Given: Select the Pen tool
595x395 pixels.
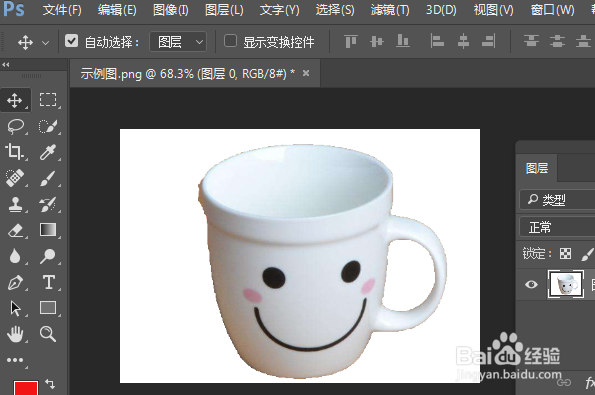Looking at the screenshot, I should [15, 283].
